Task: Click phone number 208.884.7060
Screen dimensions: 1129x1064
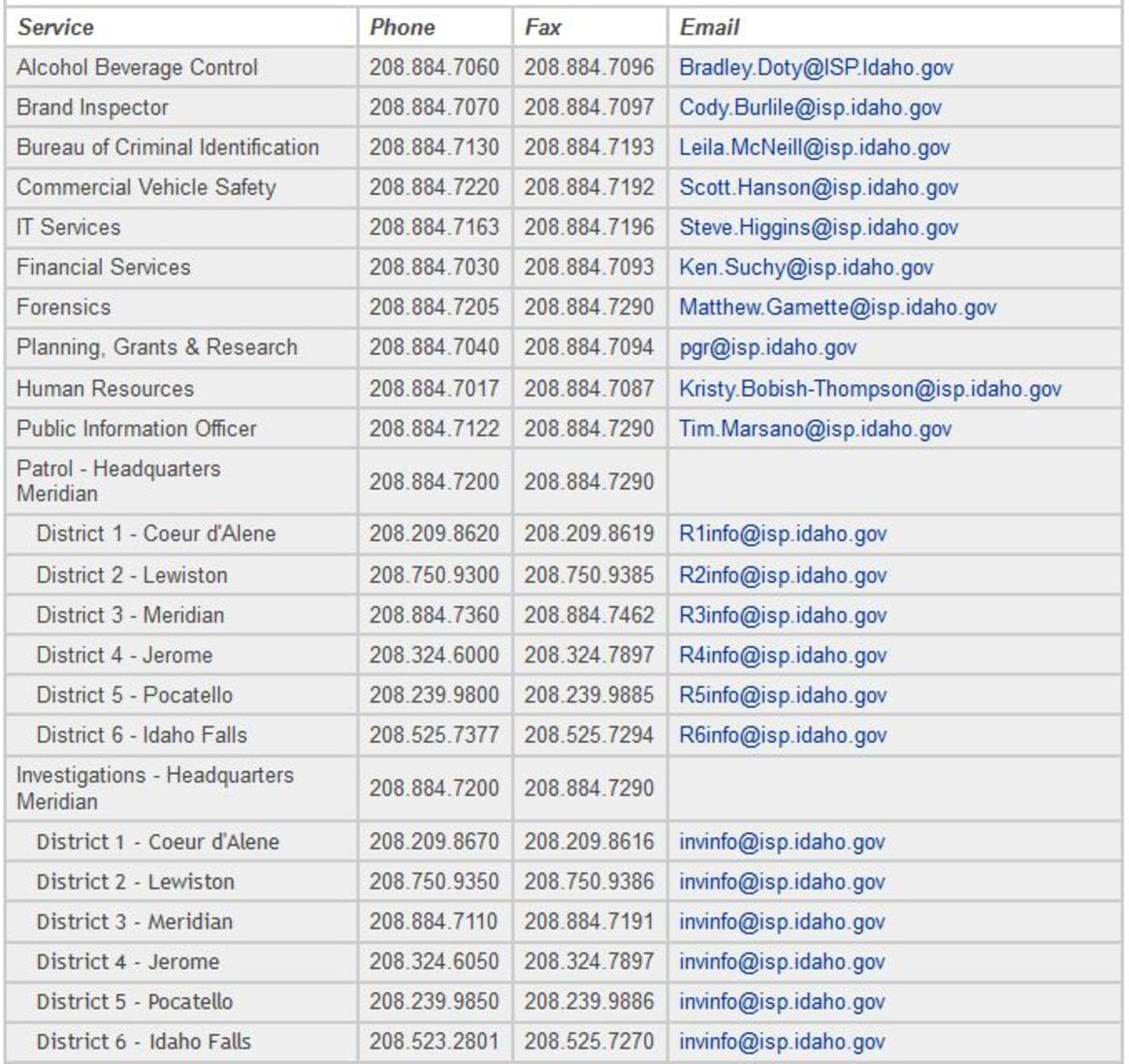Action: coord(435,68)
